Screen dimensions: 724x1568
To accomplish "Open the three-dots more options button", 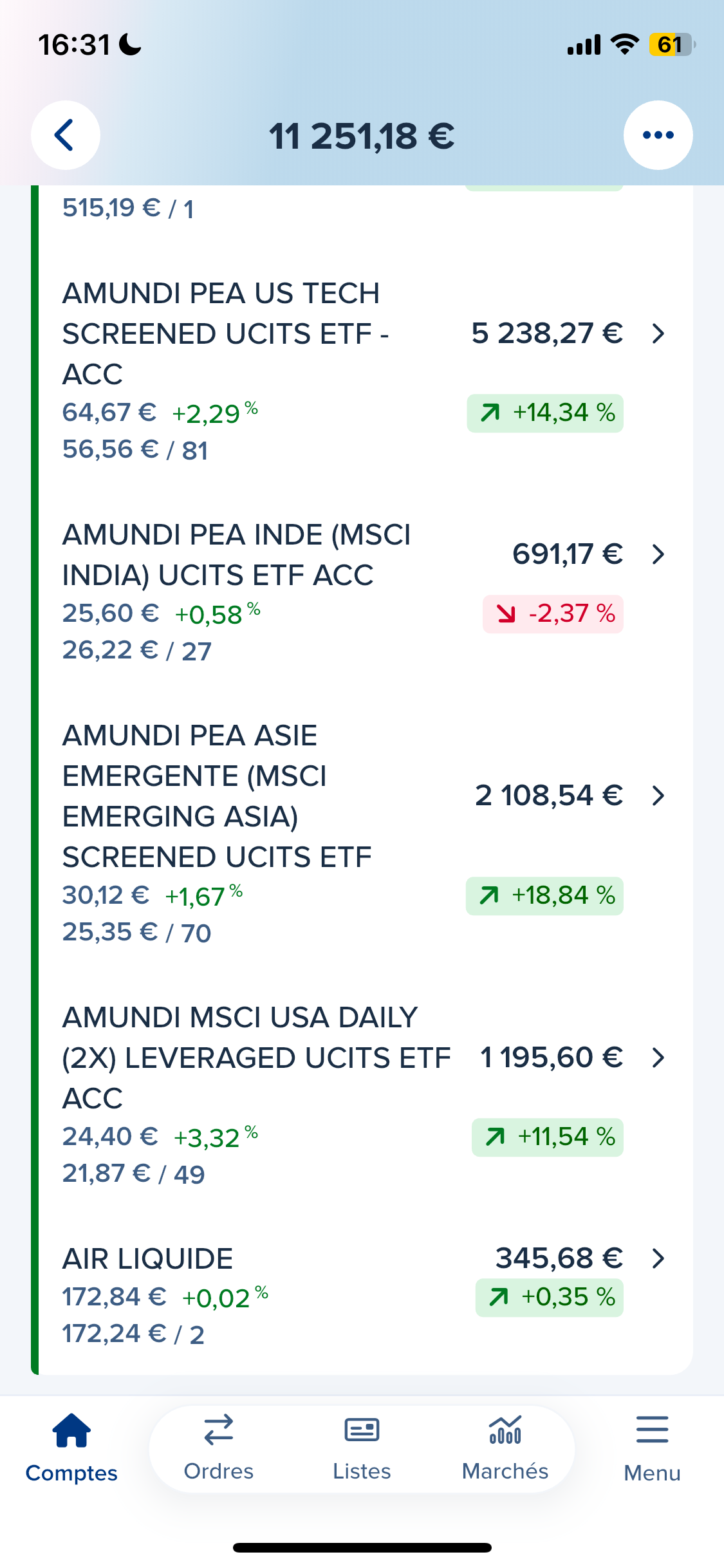I will point(658,135).
